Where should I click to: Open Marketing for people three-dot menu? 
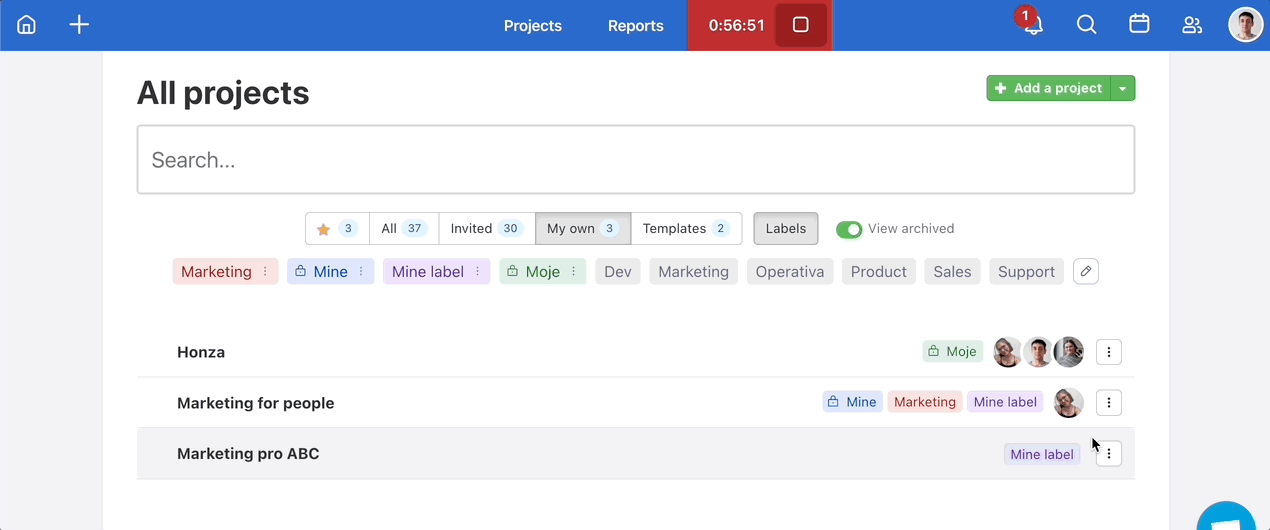point(1109,403)
